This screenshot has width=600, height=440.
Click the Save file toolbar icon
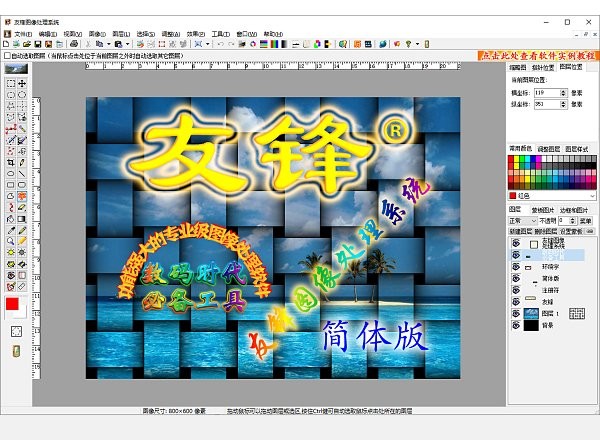tap(36, 44)
